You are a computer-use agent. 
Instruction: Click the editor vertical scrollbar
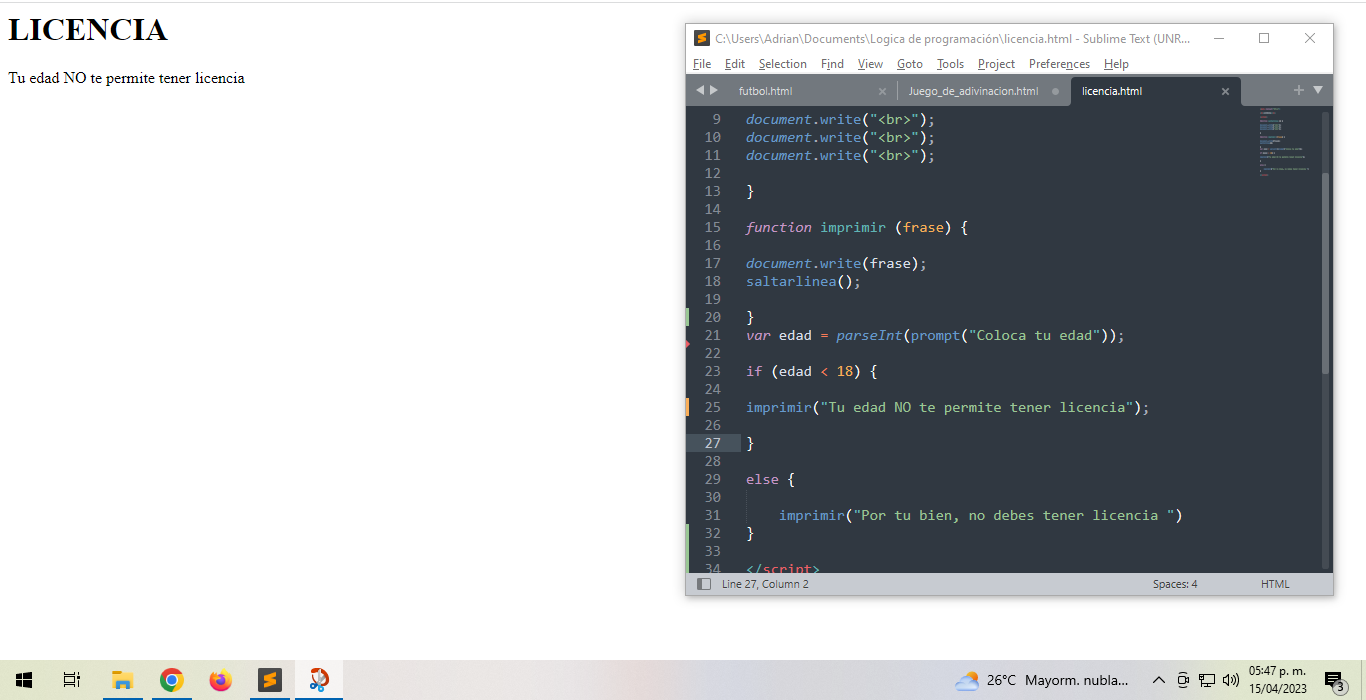tap(1326, 272)
